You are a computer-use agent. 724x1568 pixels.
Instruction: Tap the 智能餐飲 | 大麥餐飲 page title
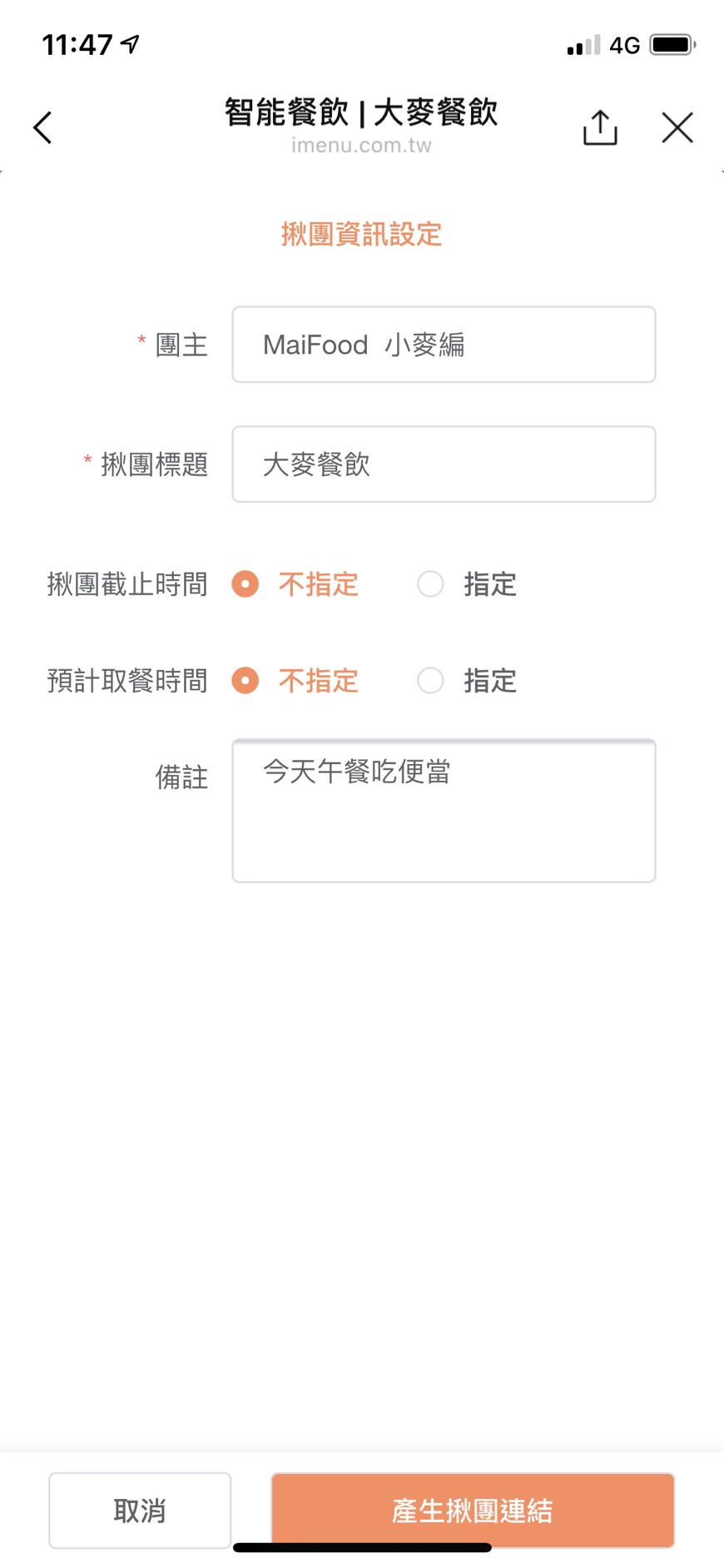pos(361,112)
